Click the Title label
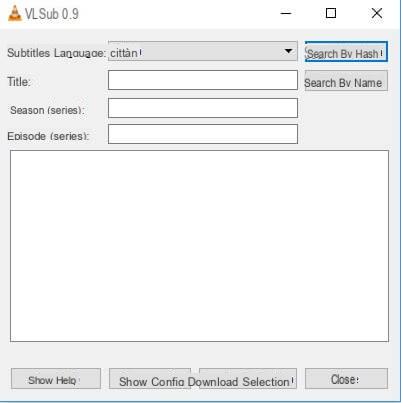401x403 pixels. click(19, 82)
